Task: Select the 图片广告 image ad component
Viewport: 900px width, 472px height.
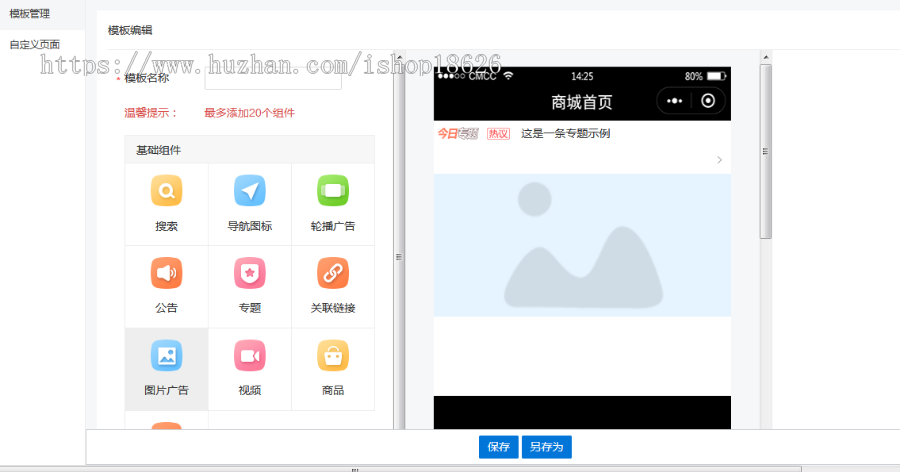Action: 166,369
